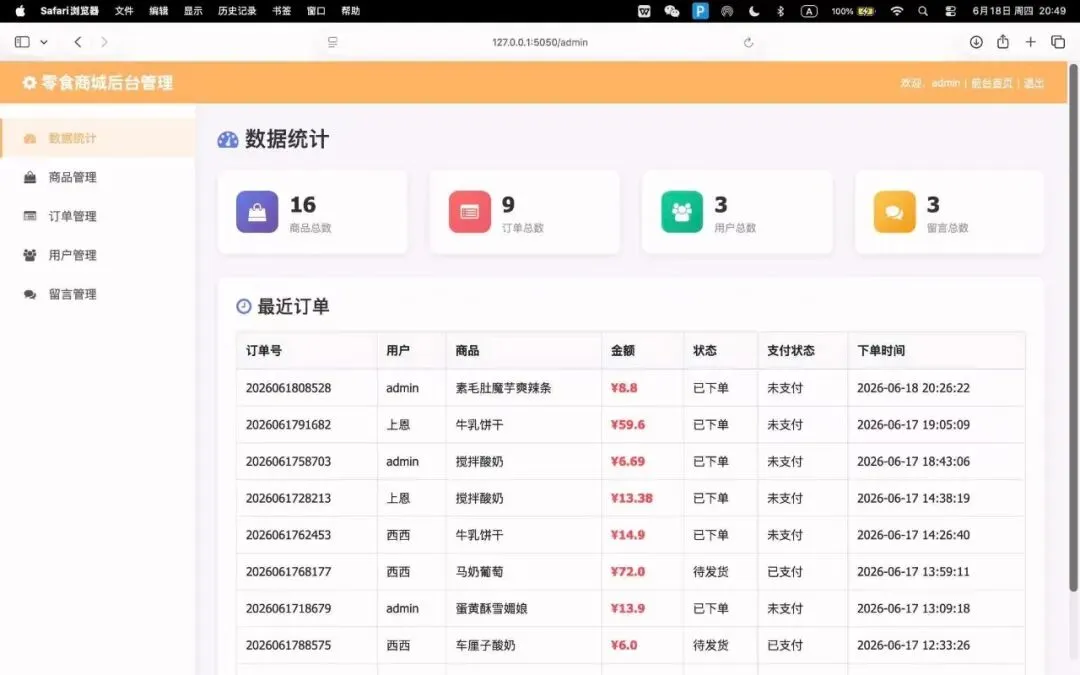Click the clock icon beside 最近订单
This screenshot has height=675, width=1080.
244,306
